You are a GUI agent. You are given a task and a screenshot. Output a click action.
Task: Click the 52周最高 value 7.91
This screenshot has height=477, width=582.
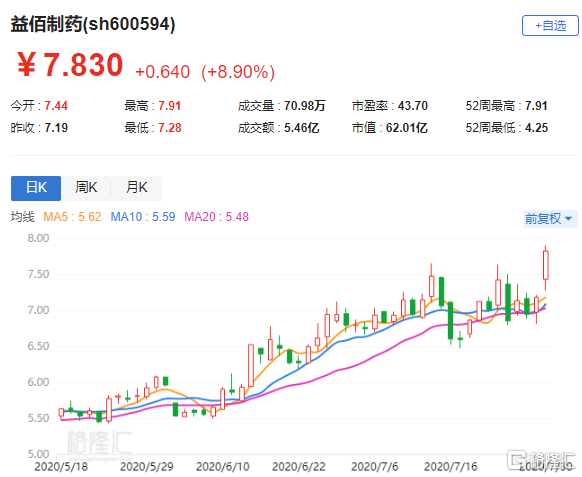[536, 106]
